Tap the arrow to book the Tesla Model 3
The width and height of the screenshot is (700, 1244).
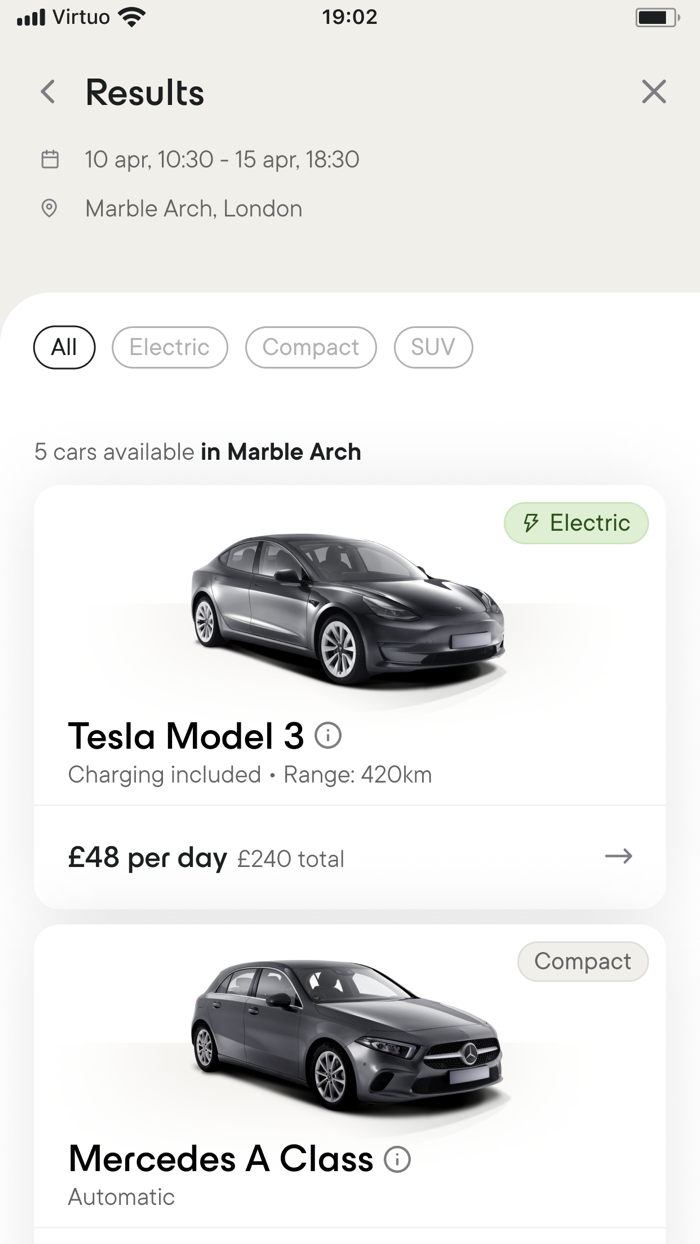click(619, 857)
